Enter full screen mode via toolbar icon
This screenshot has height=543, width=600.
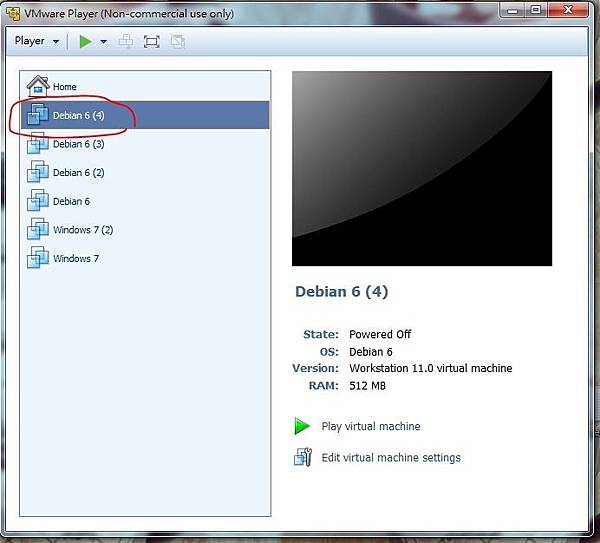152,41
